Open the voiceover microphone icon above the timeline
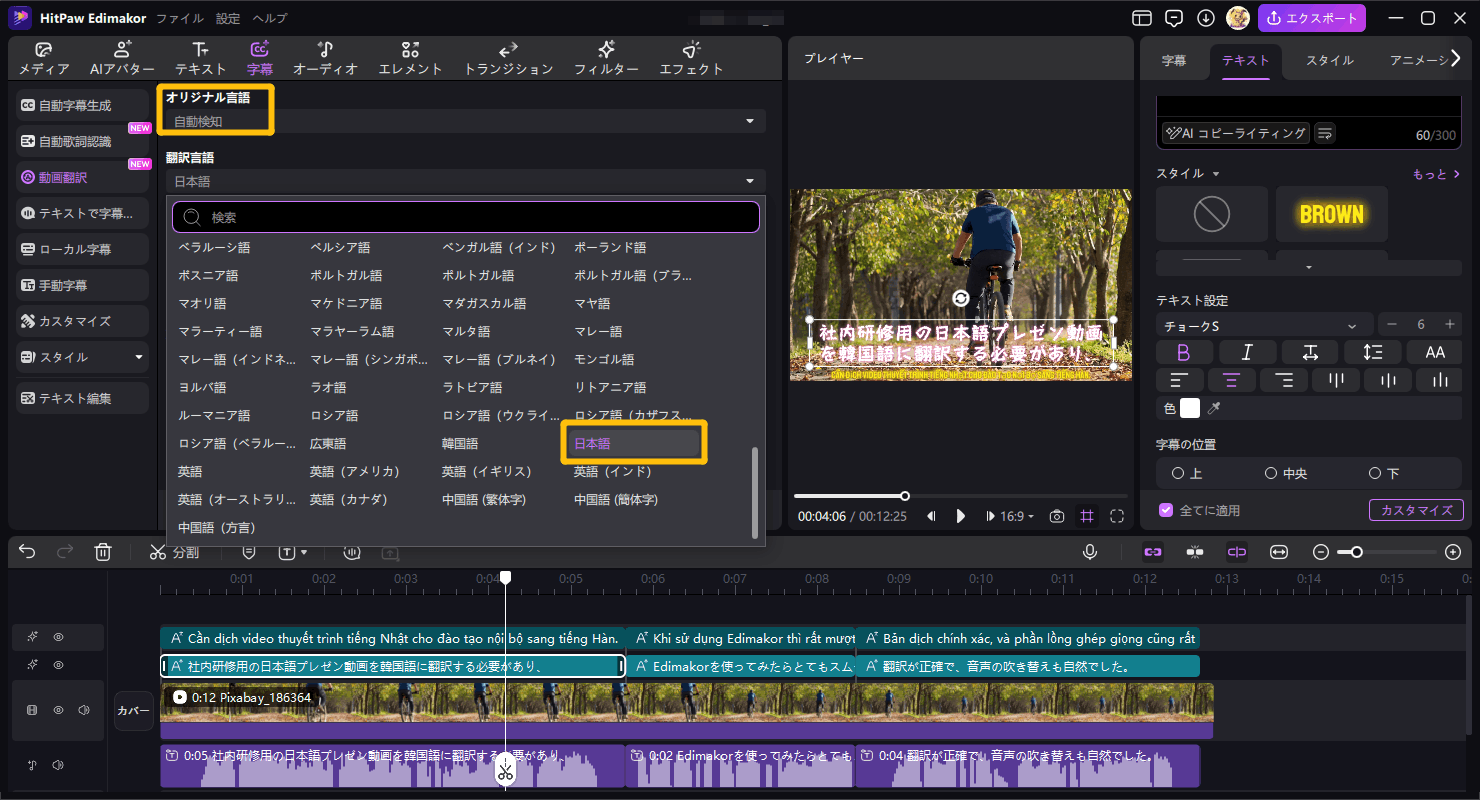Viewport: 1480px width, 800px height. point(1090,551)
